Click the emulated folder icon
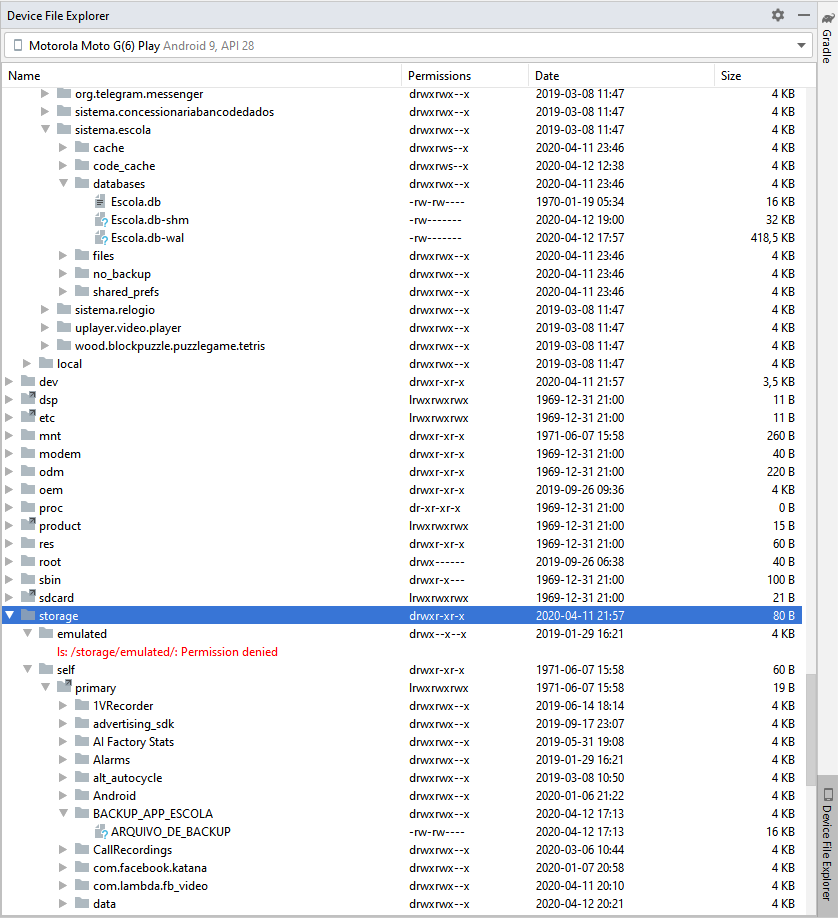838x918 pixels. click(x=46, y=633)
